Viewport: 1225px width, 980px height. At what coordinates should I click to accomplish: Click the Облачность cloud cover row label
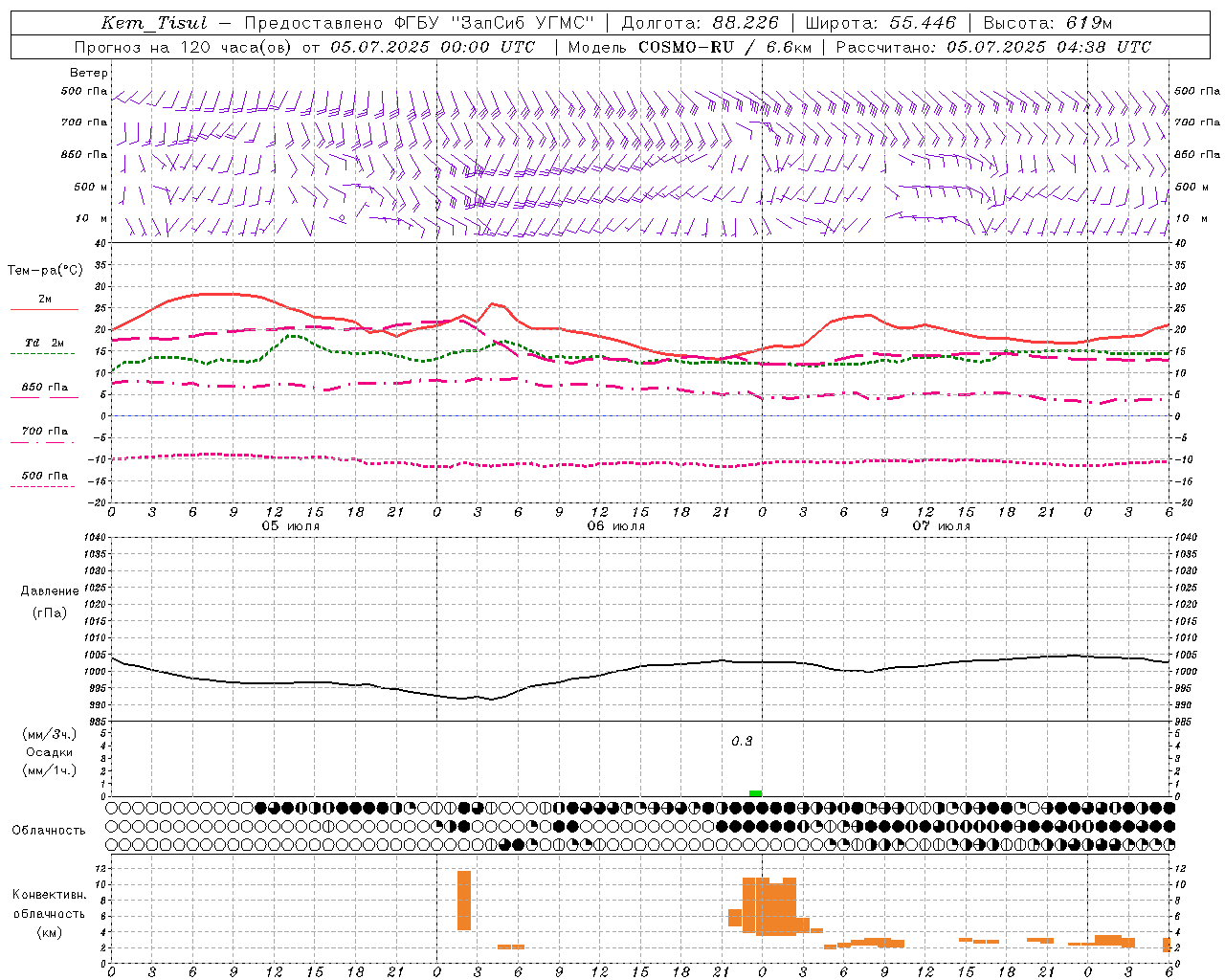[49, 830]
